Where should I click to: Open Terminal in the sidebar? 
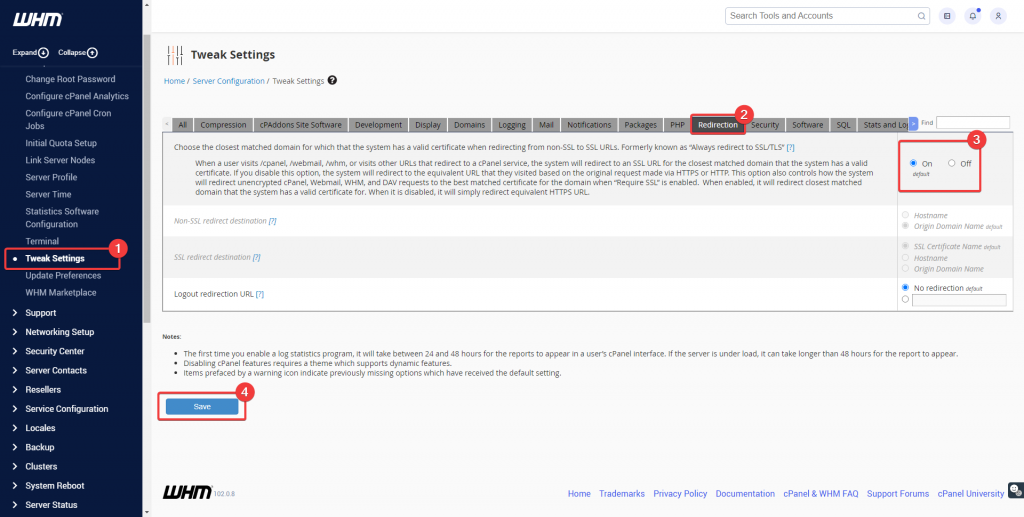tap(42, 242)
